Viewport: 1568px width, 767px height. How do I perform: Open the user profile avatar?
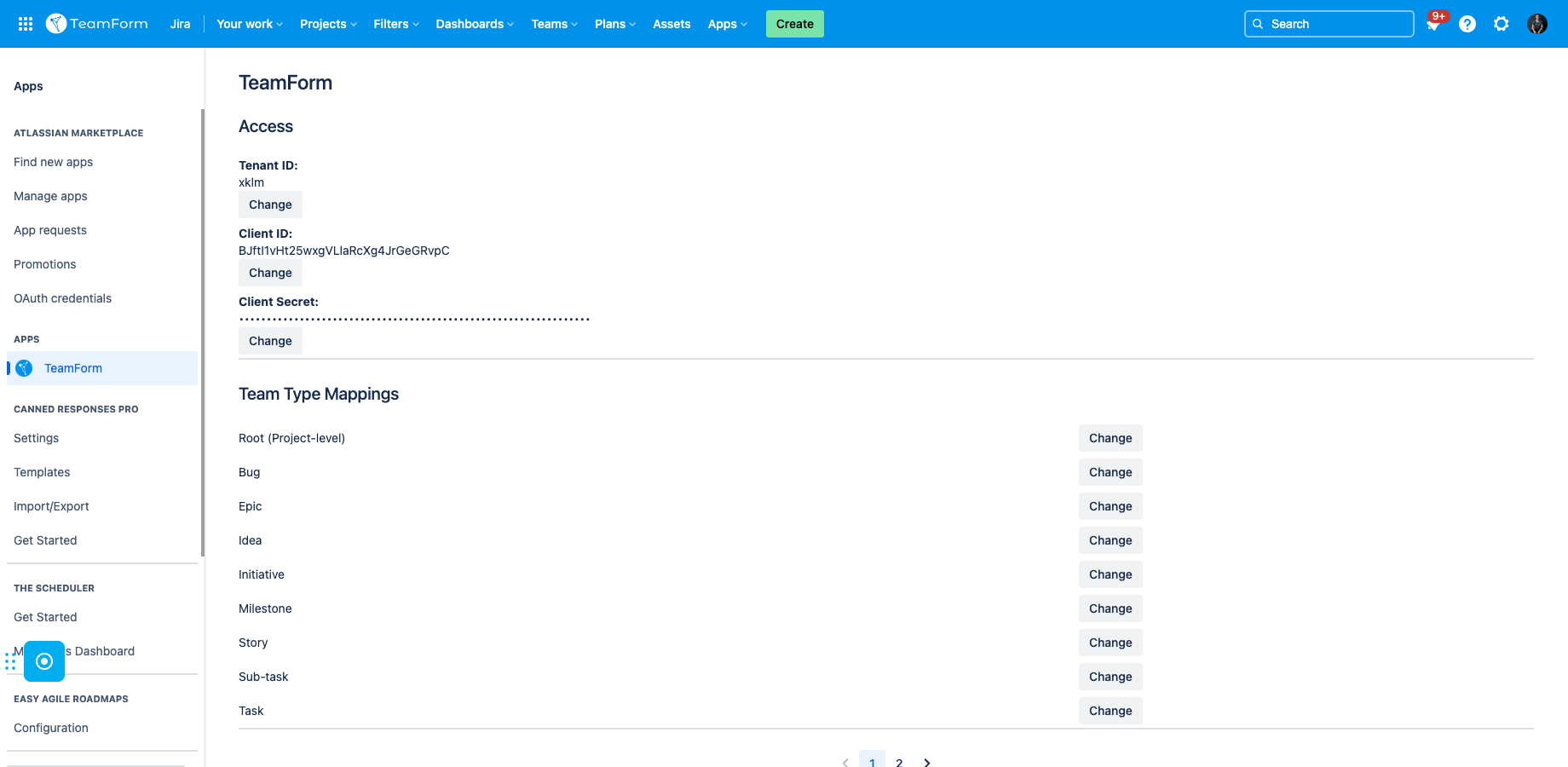click(x=1537, y=24)
